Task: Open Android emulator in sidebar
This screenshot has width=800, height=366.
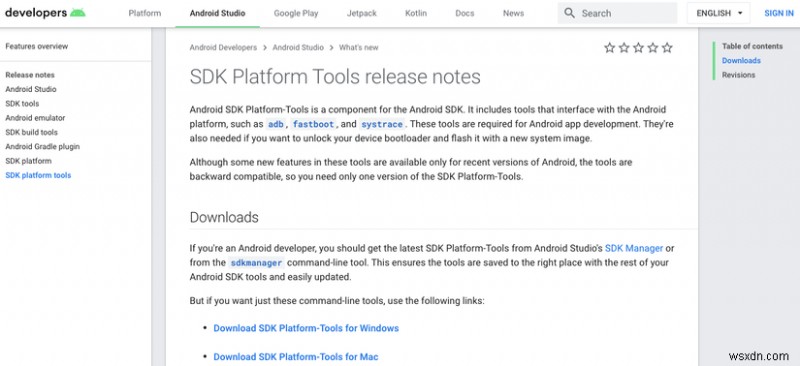Action: click(x=35, y=118)
